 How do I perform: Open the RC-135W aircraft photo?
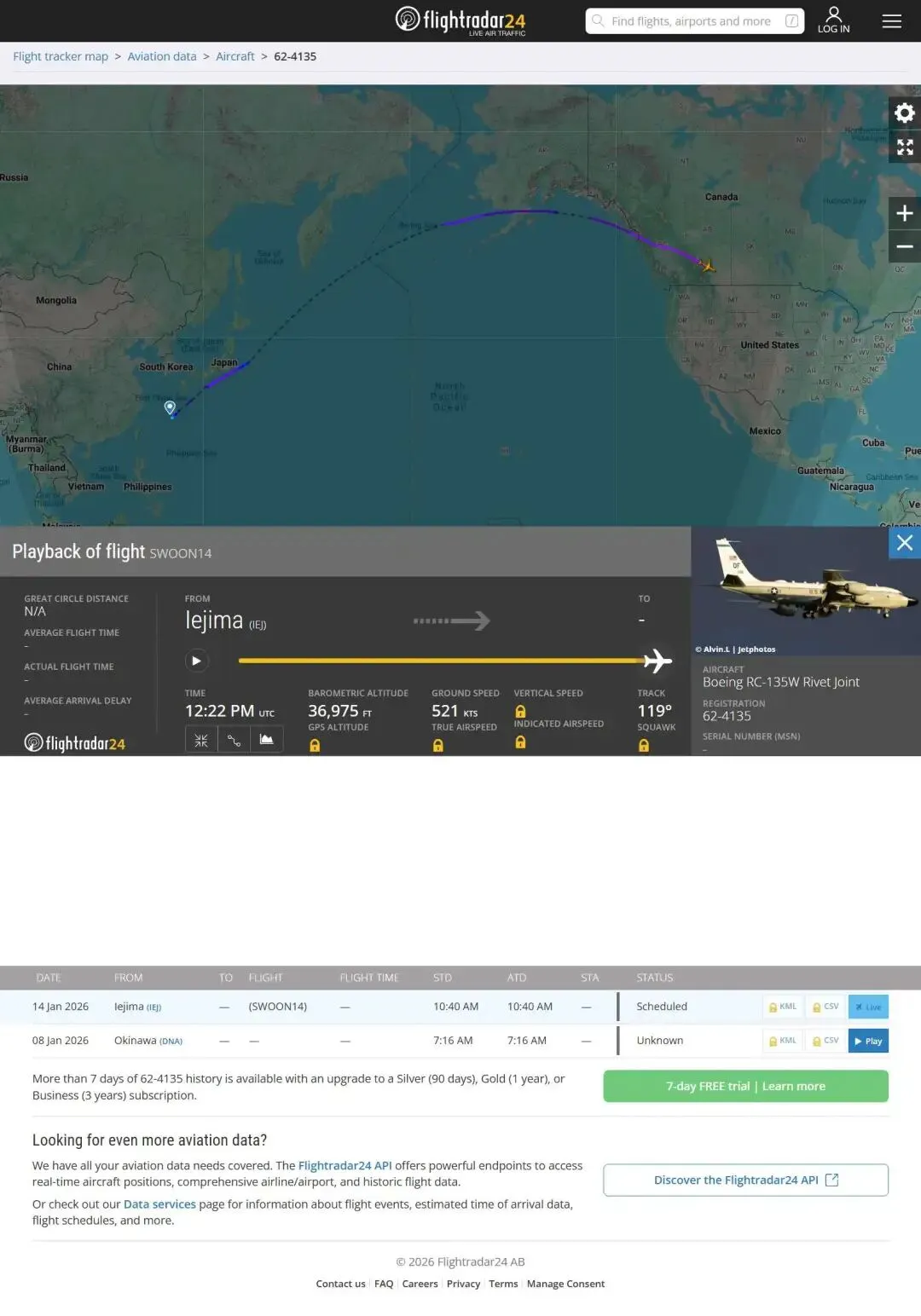click(x=806, y=591)
